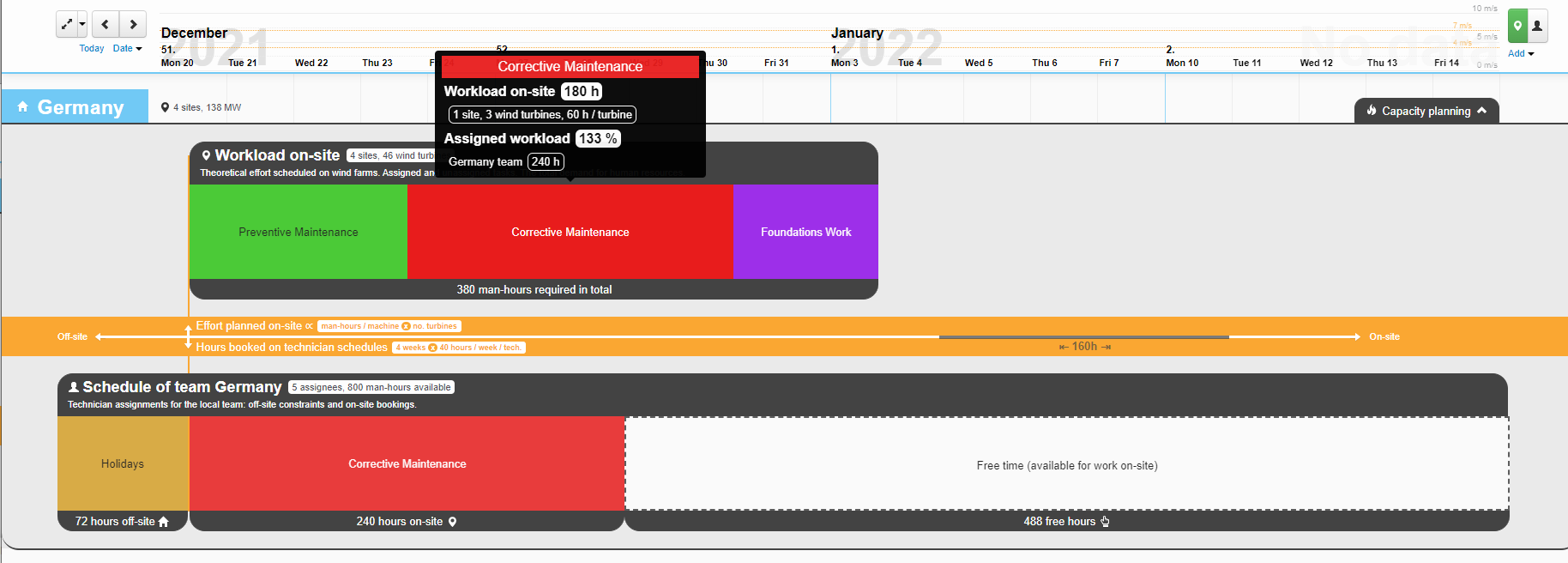The image size is (1568, 563).
Task: Jump to Today
Action: coord(91,48)
